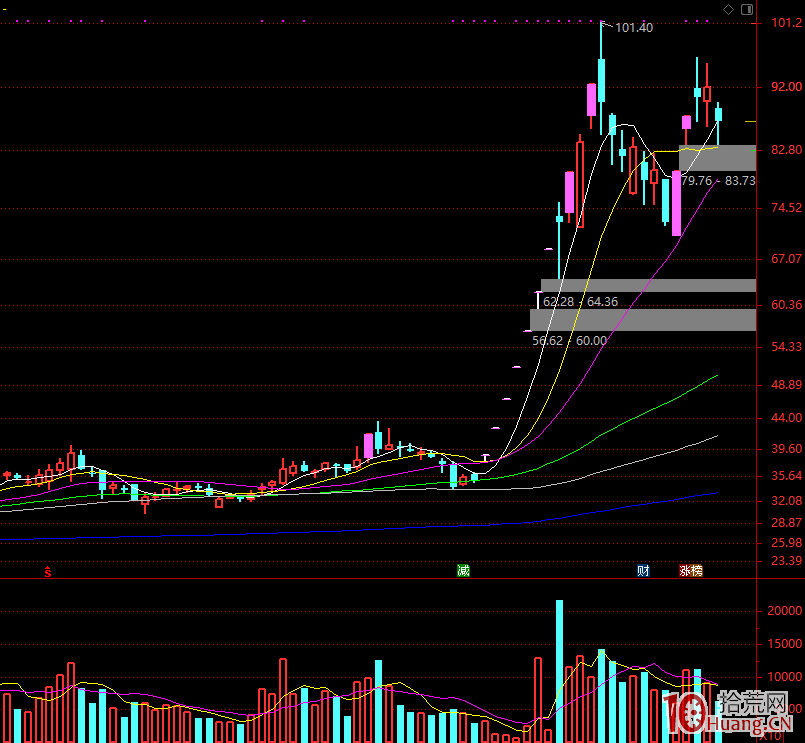
Task: Click the 60.36 price axis label
Action: [x=786, y=305]
